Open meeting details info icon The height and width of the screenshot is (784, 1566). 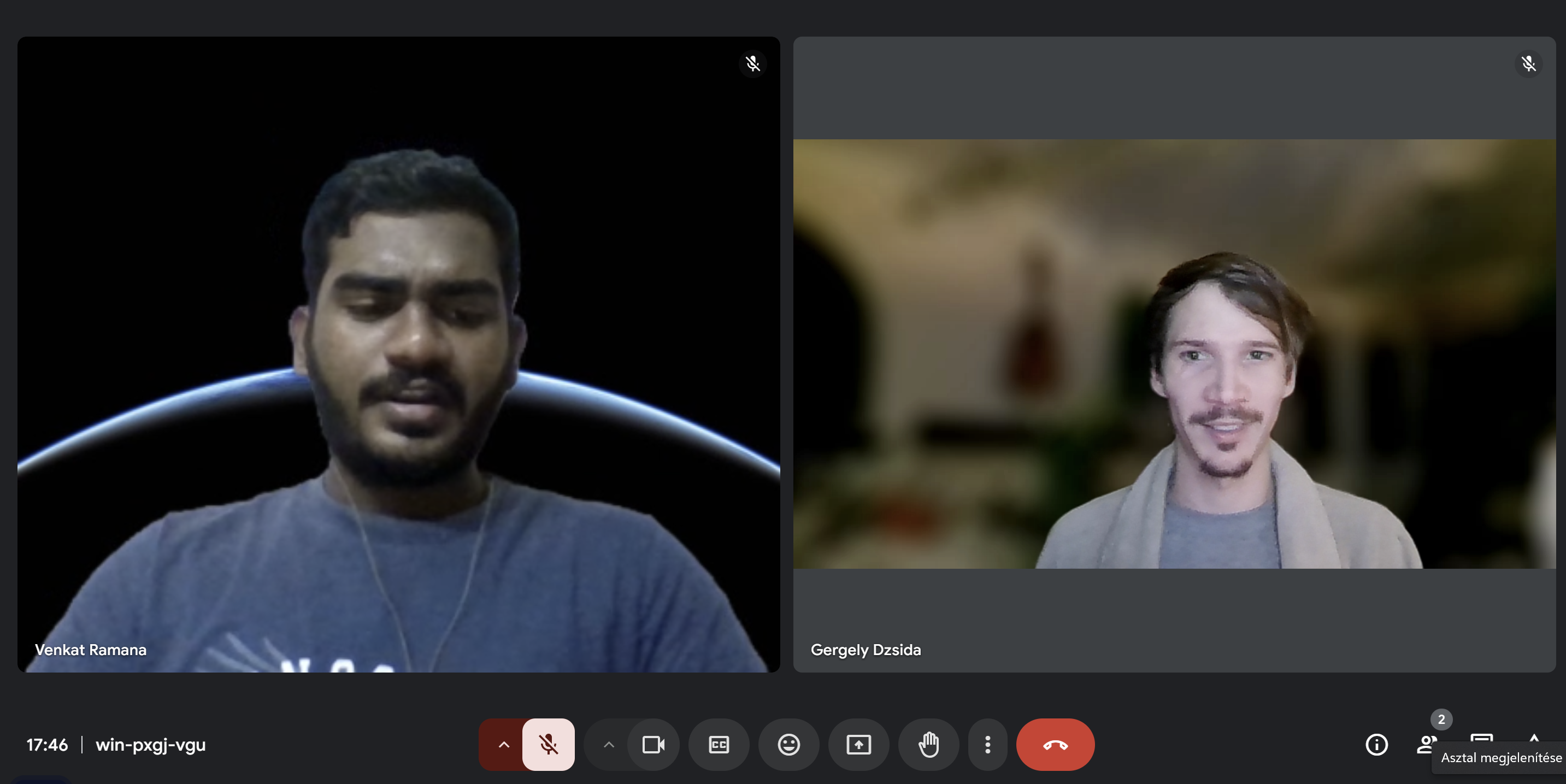pos(1376,744)
